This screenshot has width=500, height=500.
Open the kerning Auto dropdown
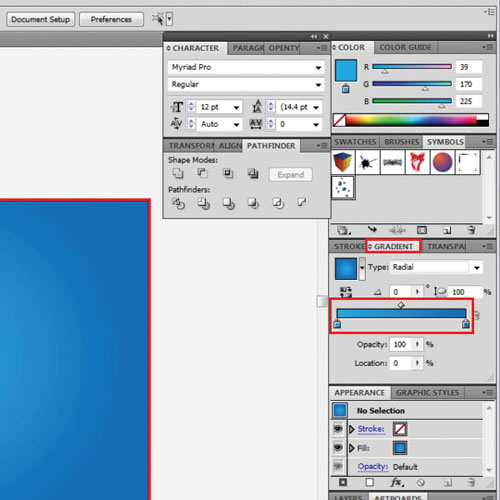(x=236, y=125)
